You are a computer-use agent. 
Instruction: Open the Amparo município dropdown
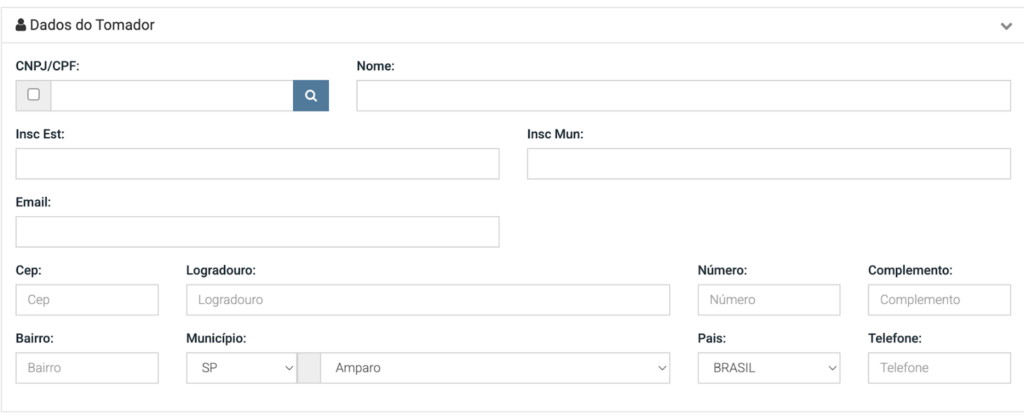[x=495, y=368]
